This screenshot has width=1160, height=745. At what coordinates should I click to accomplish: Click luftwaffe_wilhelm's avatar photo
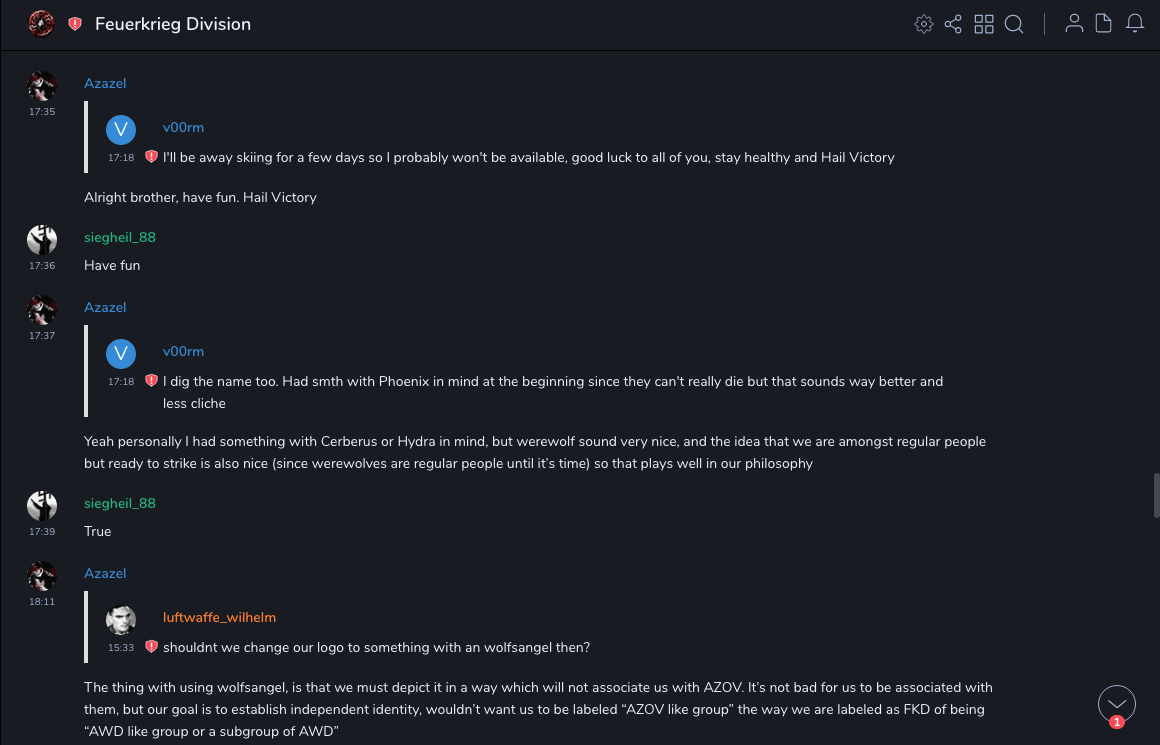click(x=121, y=620)
